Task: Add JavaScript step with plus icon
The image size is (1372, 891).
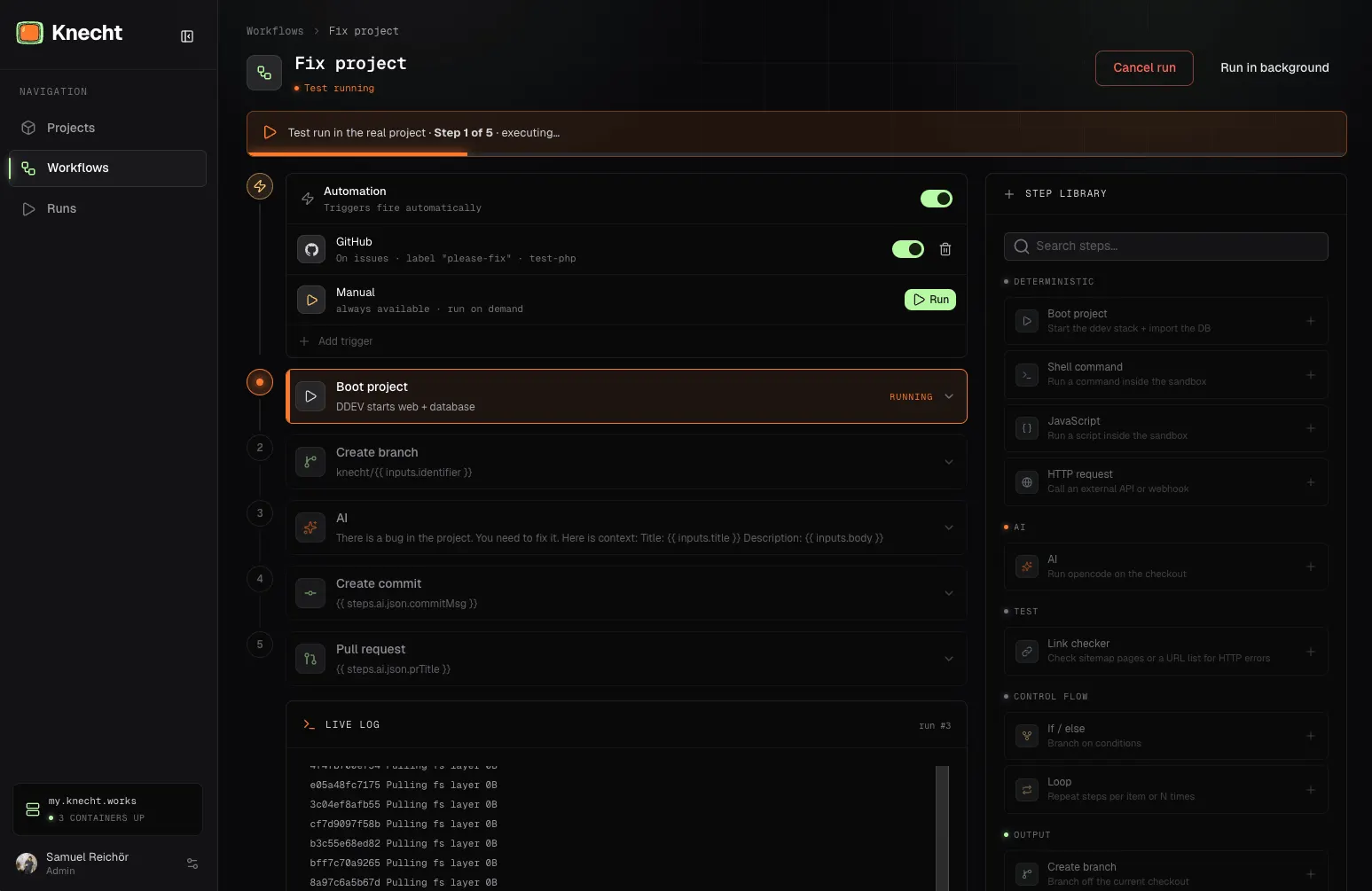Action: 1310,428
